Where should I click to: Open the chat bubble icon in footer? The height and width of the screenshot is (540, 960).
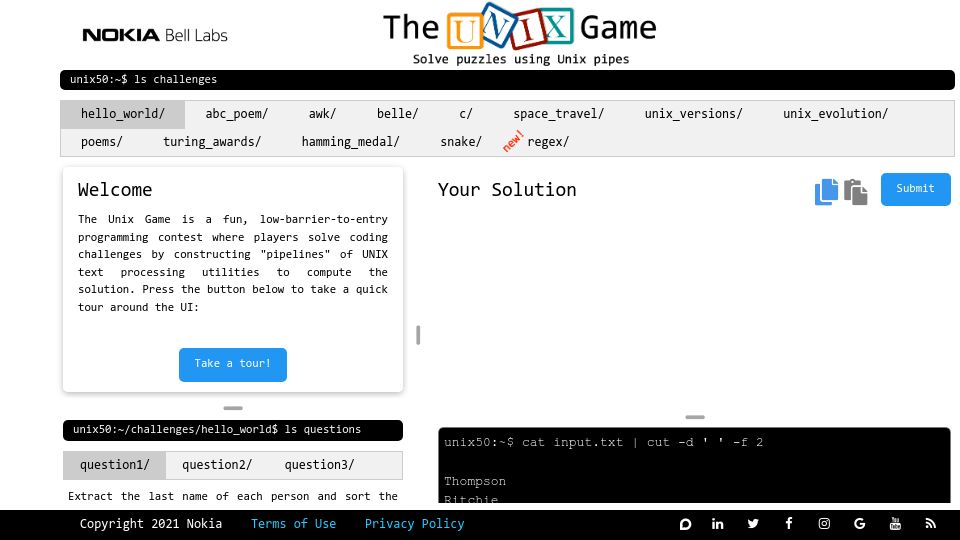tap(685, 524)
